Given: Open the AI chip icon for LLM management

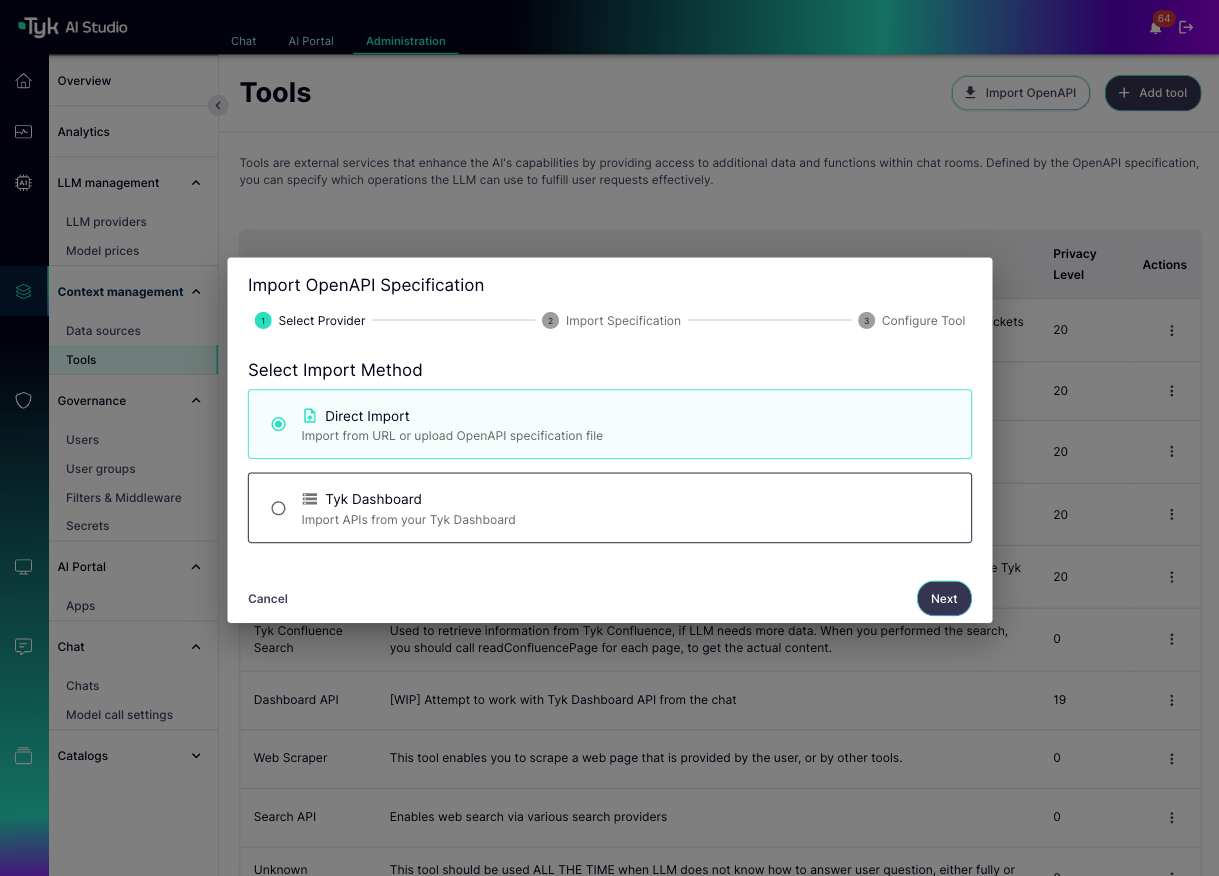Looking at the screenshot, I should (x=23, y=182).
